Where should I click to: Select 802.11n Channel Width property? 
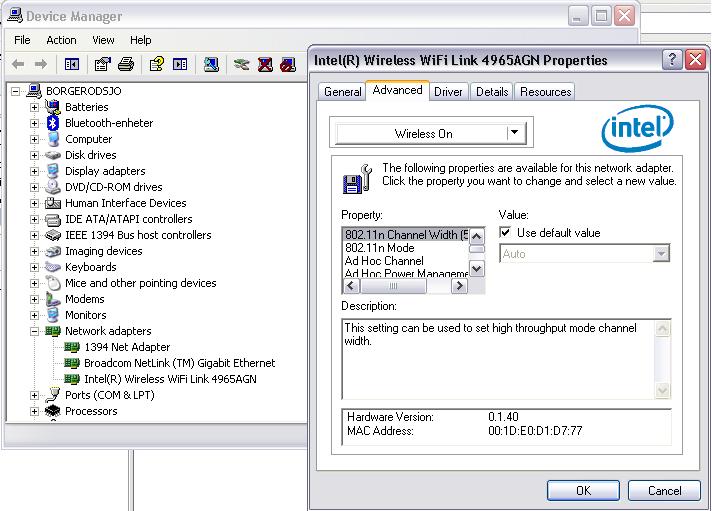[x=405, y=235]
